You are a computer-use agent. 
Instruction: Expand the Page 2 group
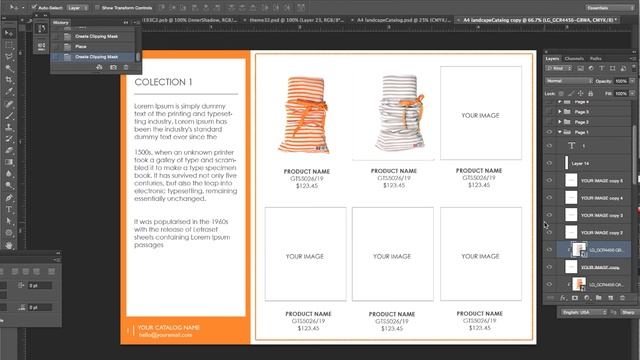click(560, 122)
